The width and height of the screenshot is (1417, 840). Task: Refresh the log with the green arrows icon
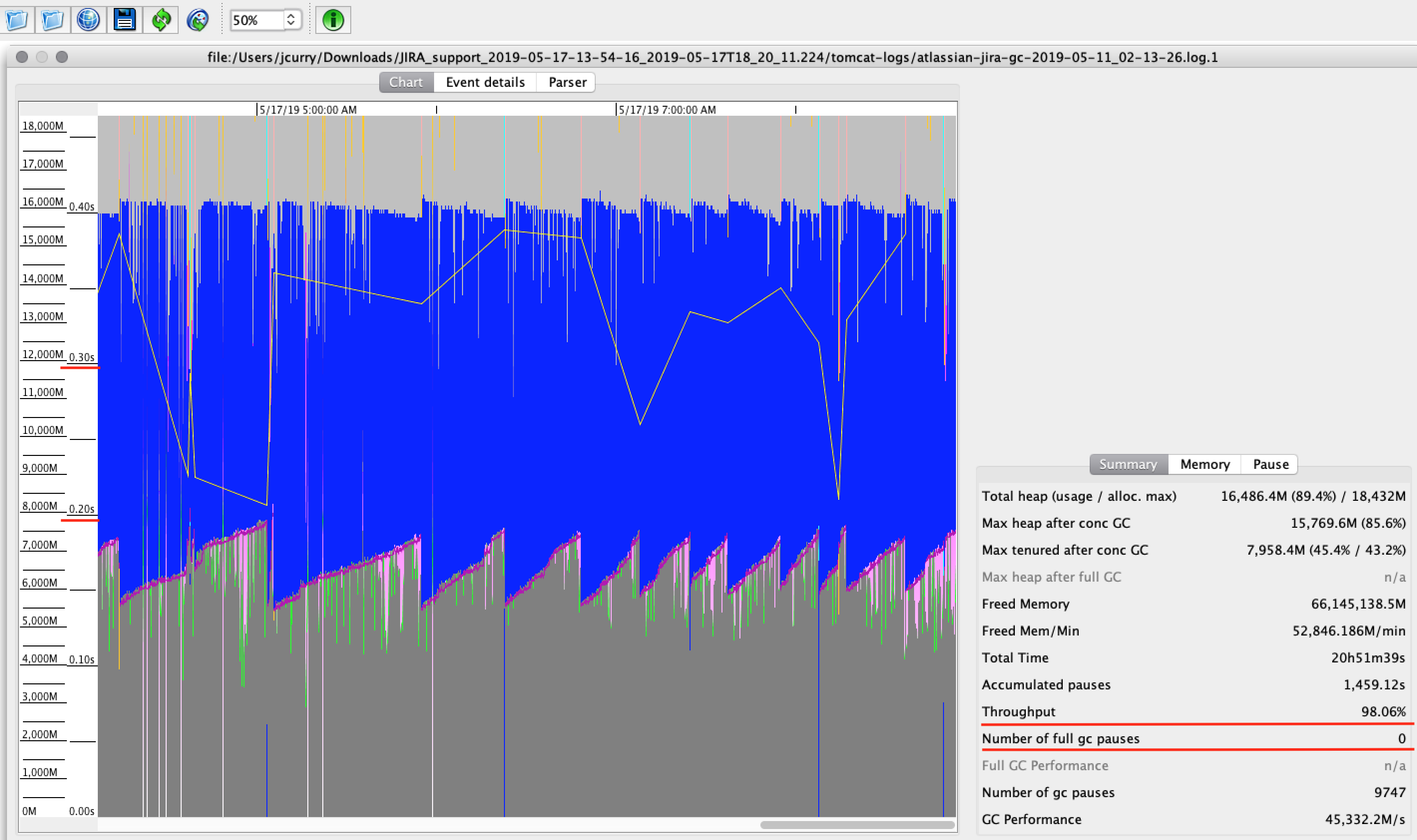click(x=161, y=20)
